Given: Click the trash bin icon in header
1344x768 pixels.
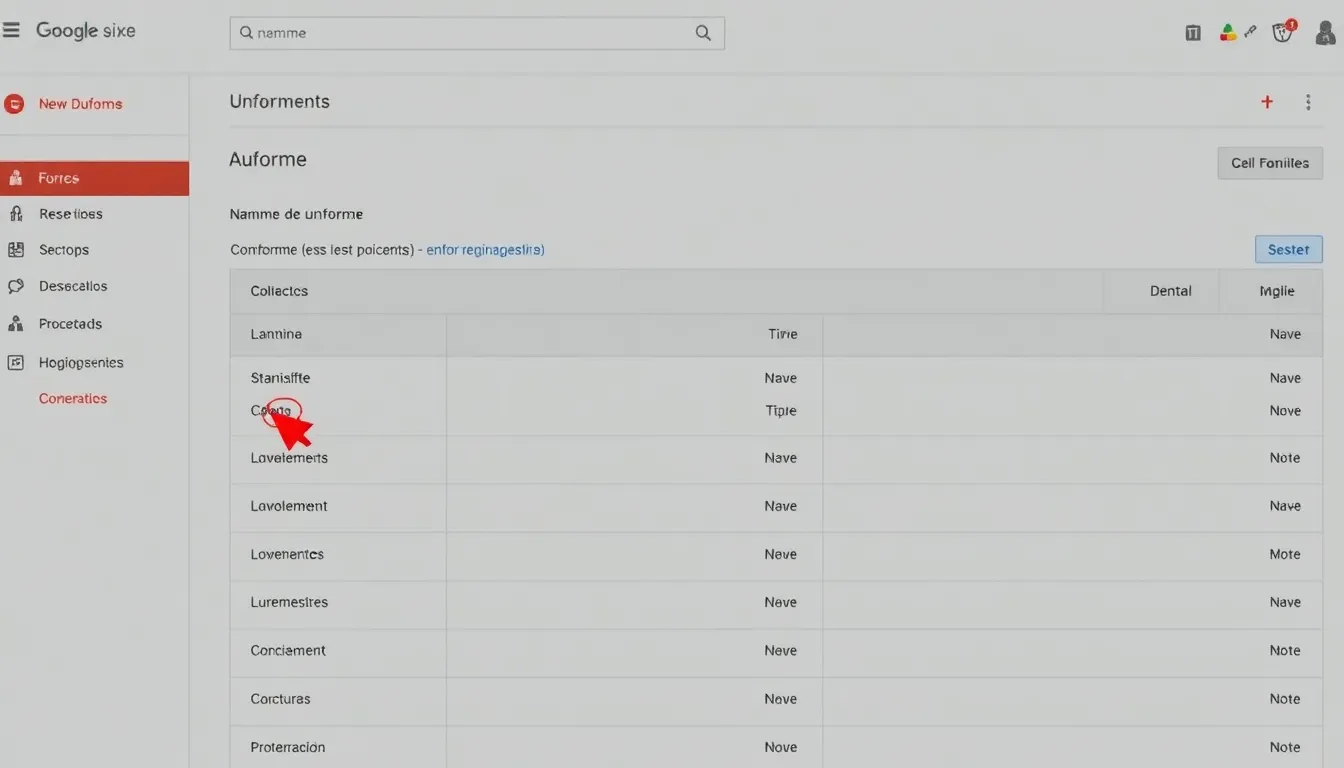Looking at the screenshot, I should click(x=1193, y=33).
